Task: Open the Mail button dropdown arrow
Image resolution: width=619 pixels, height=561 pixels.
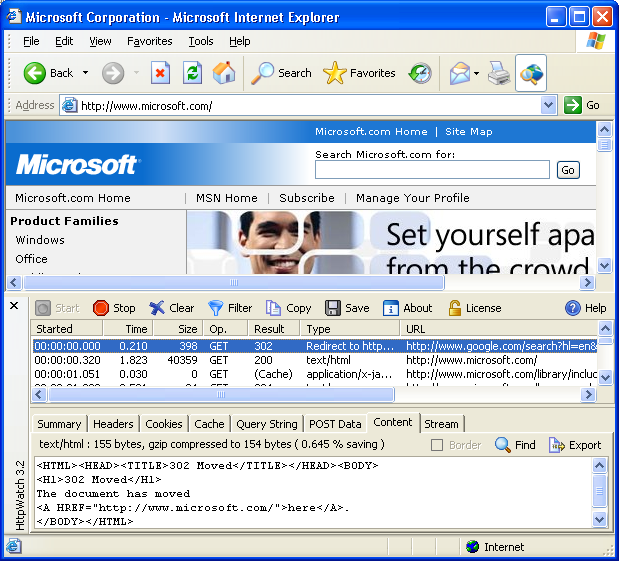Action: click(476, 73)
